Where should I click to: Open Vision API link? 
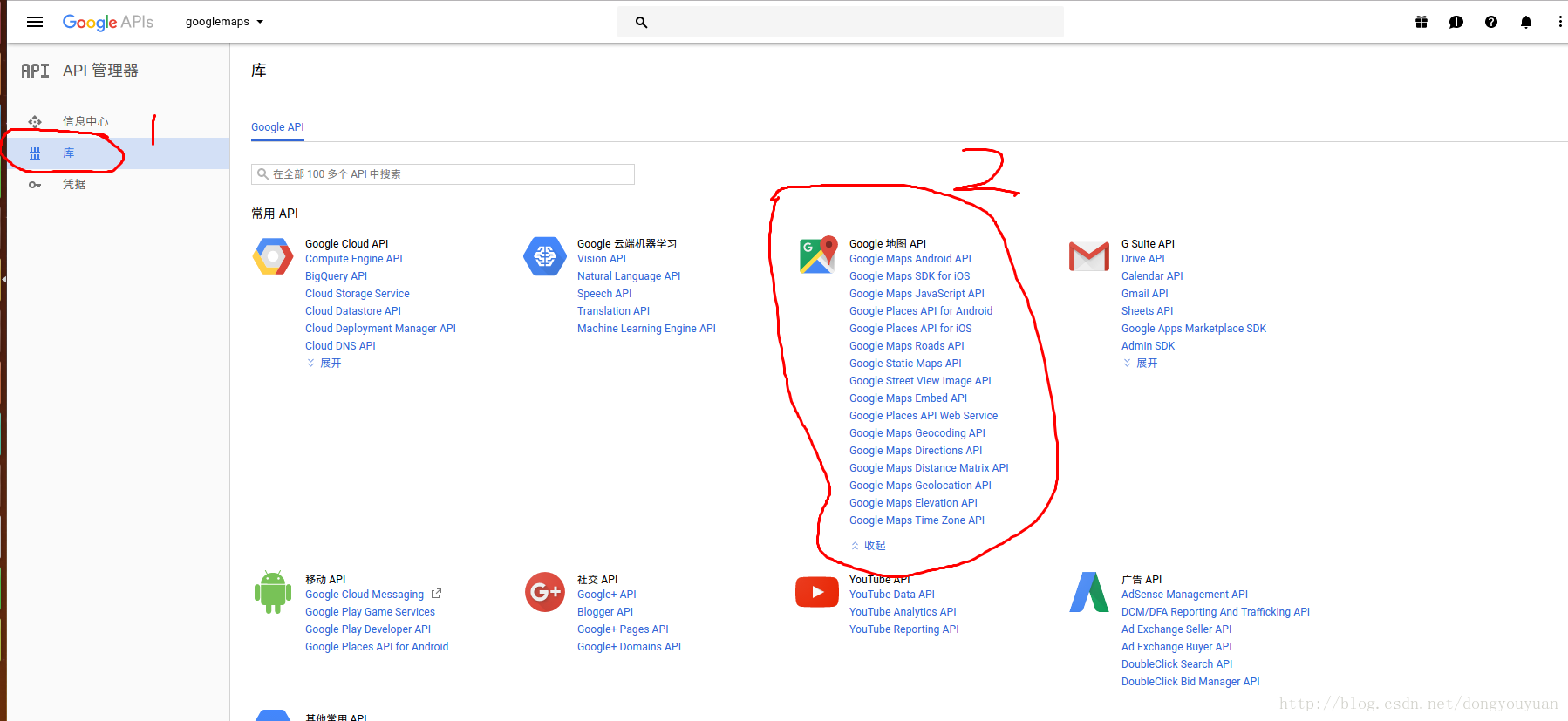pyautogui.click(x=602, y=259)
